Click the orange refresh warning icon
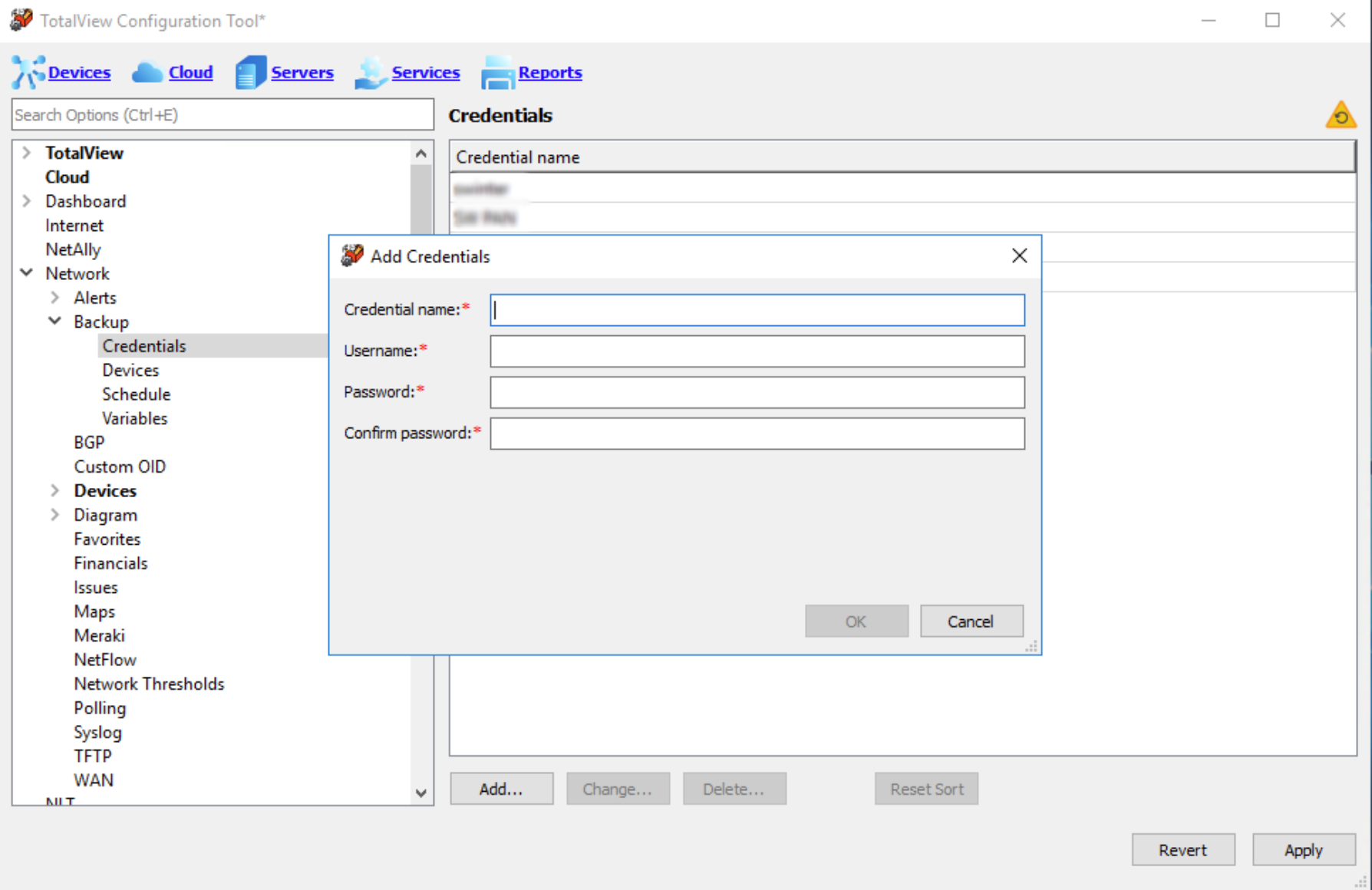The width and height of the screenshot is (1372, 890). [x=1341, y=115]
